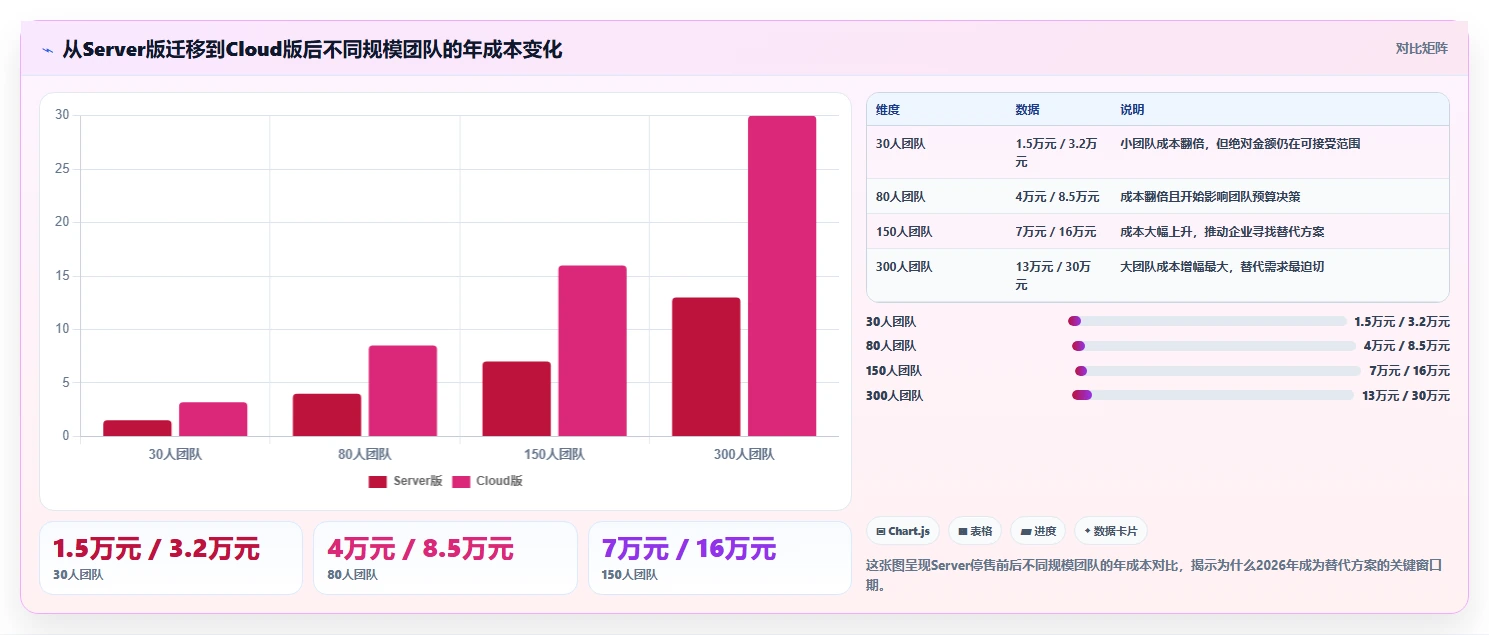Click the 30人团队 Server版 bar
Viewport: 1489px width, 635px height.
coord(137,428)
